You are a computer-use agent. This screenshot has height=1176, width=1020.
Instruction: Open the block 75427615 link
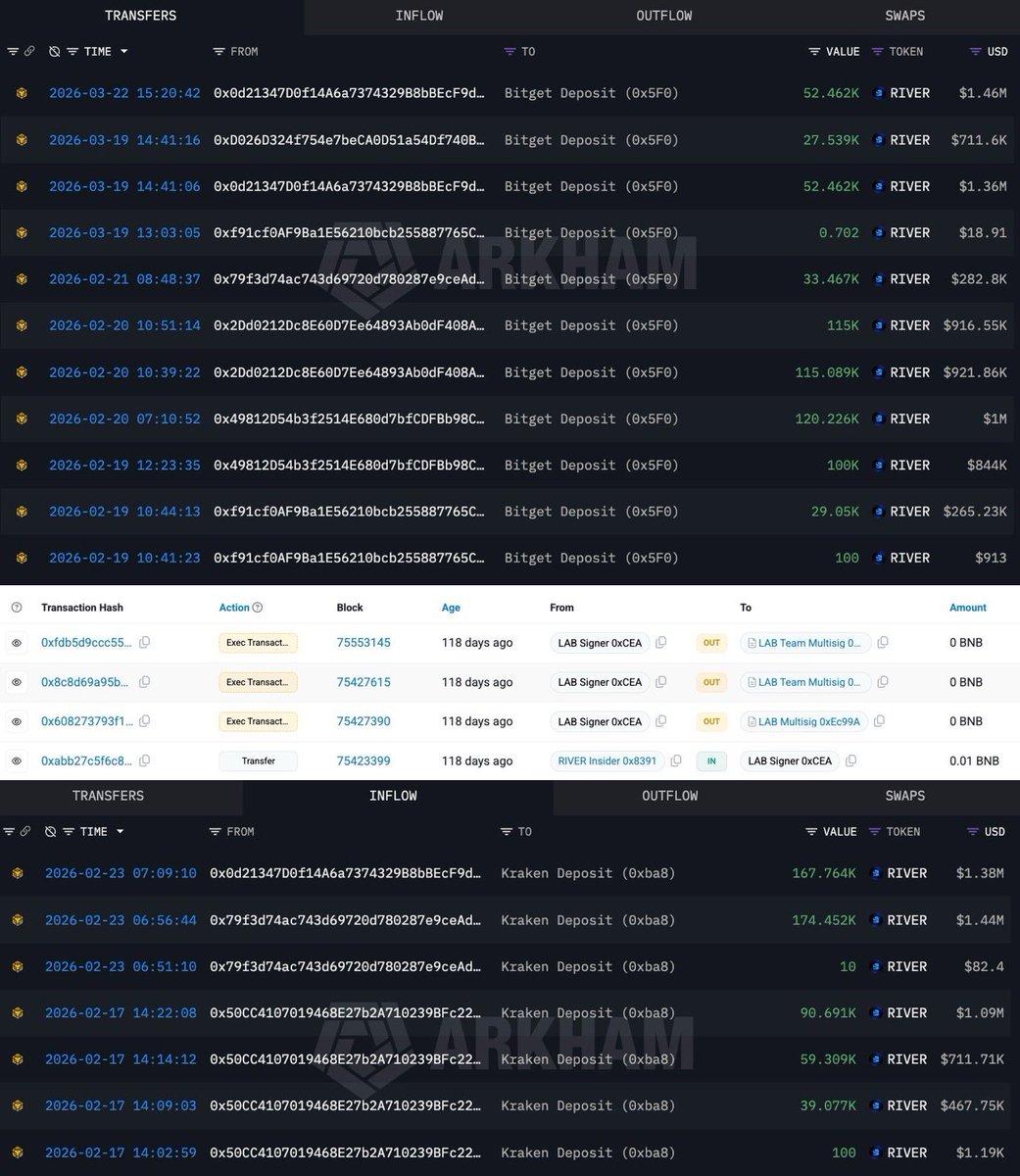[364, 682]
